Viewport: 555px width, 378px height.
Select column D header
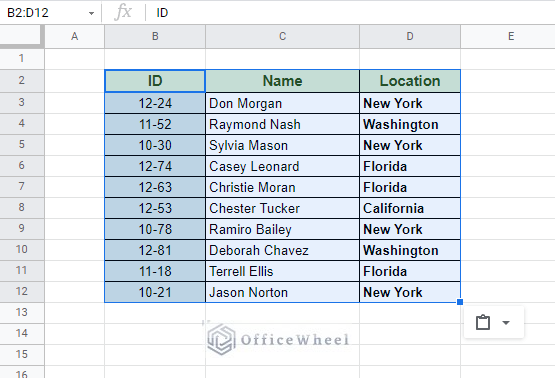coord(410,36)
